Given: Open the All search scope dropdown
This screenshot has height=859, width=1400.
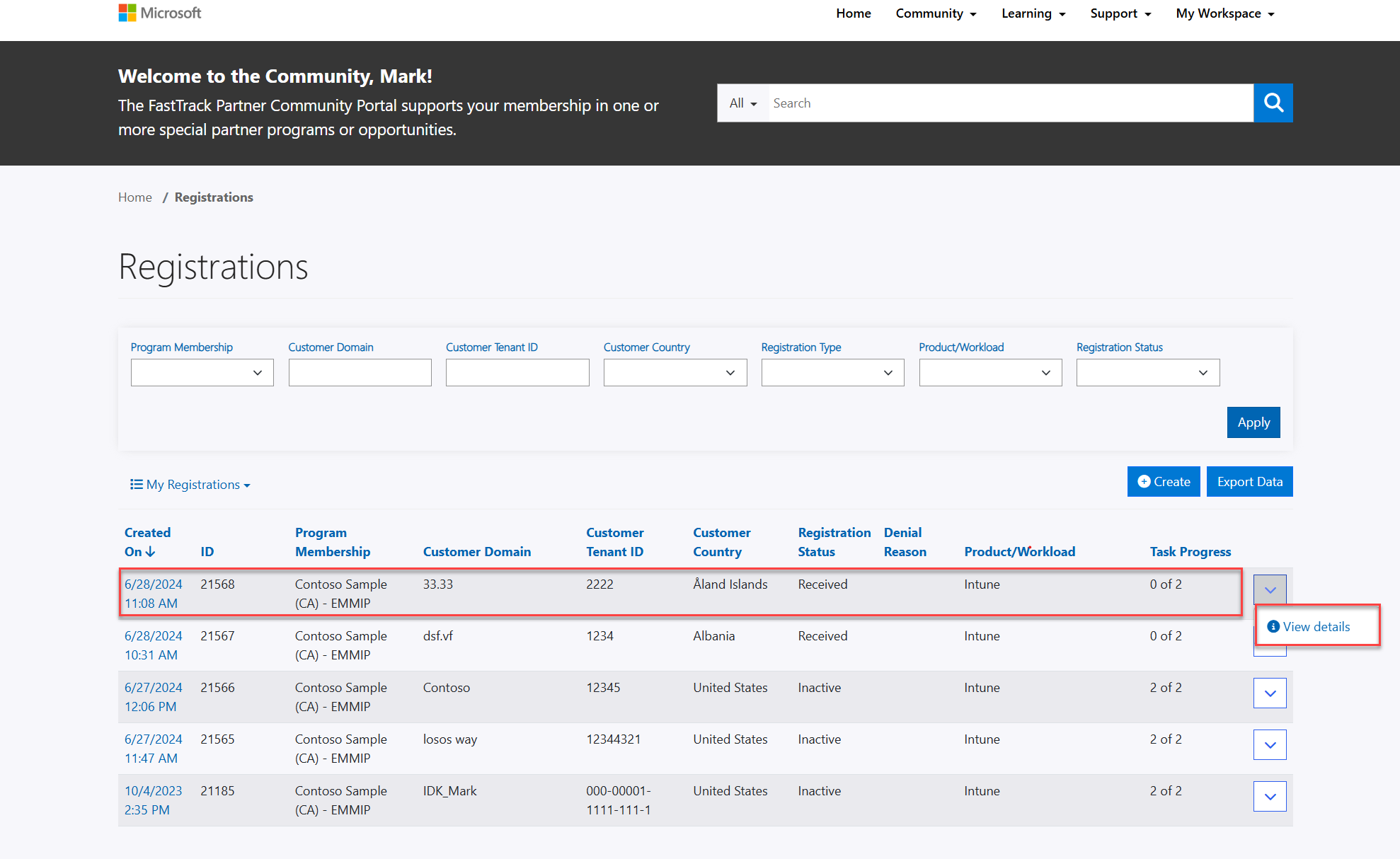Looking at the screenshot, I should (743, 103).
